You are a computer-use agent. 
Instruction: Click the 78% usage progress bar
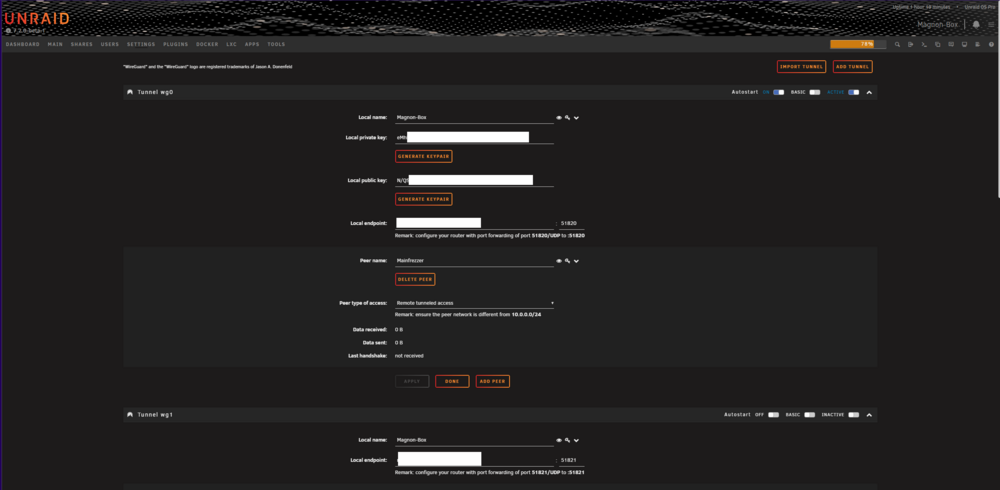click(x=858, y=44)
